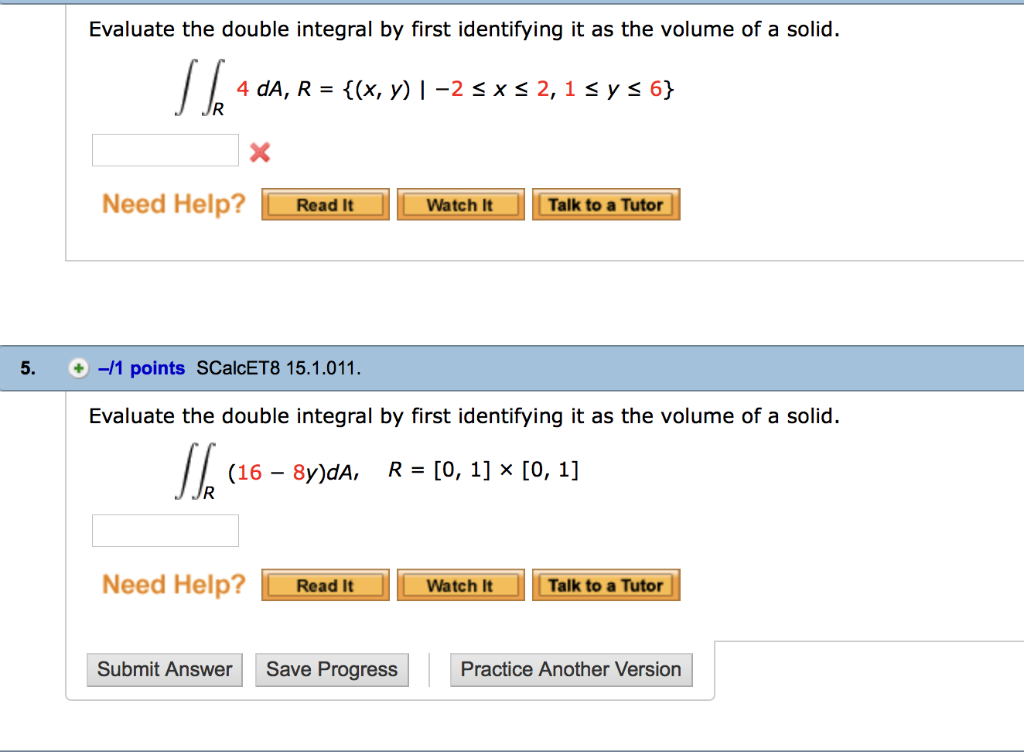Click the Need Help? label under question 5
The image size is (1024, 752).
click(172, 585)
